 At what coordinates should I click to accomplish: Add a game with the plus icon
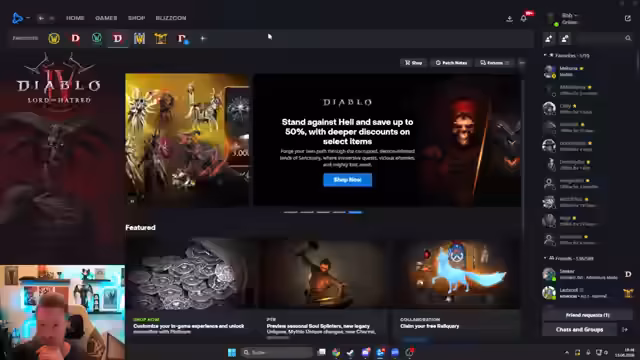[x=203, y=38]
